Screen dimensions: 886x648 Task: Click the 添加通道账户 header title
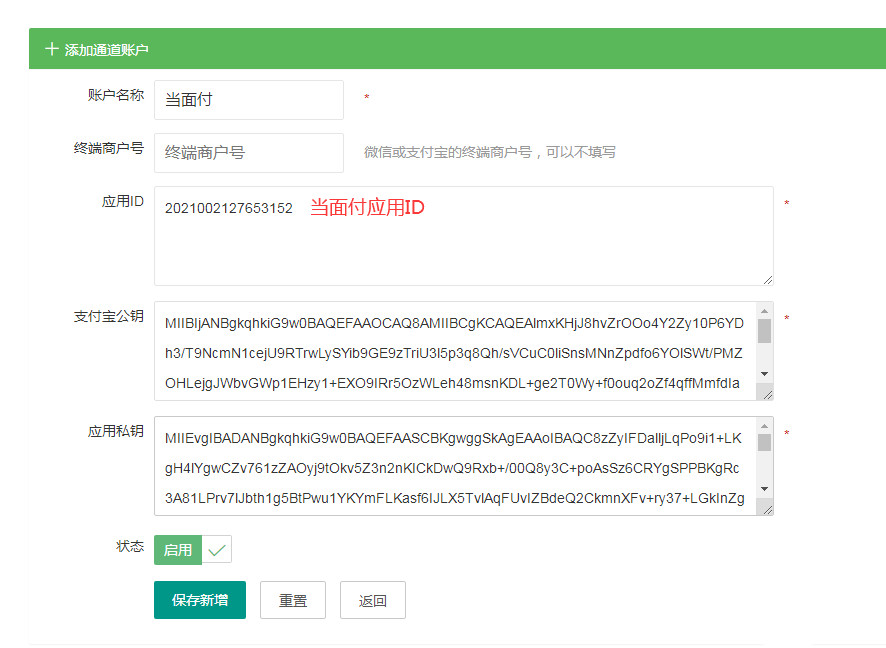point(107,49)
